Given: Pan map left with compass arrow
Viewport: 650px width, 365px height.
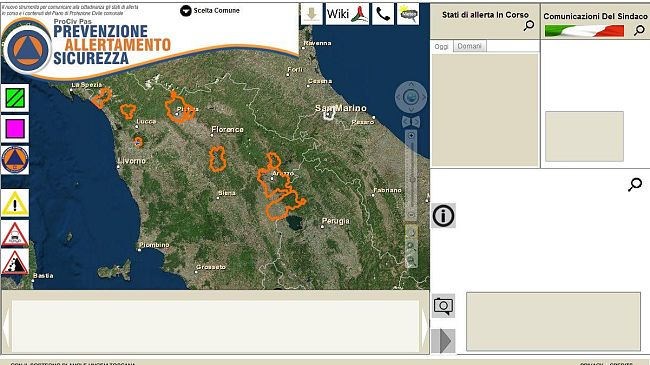Looking at the screenshot, I should [398, 97].
